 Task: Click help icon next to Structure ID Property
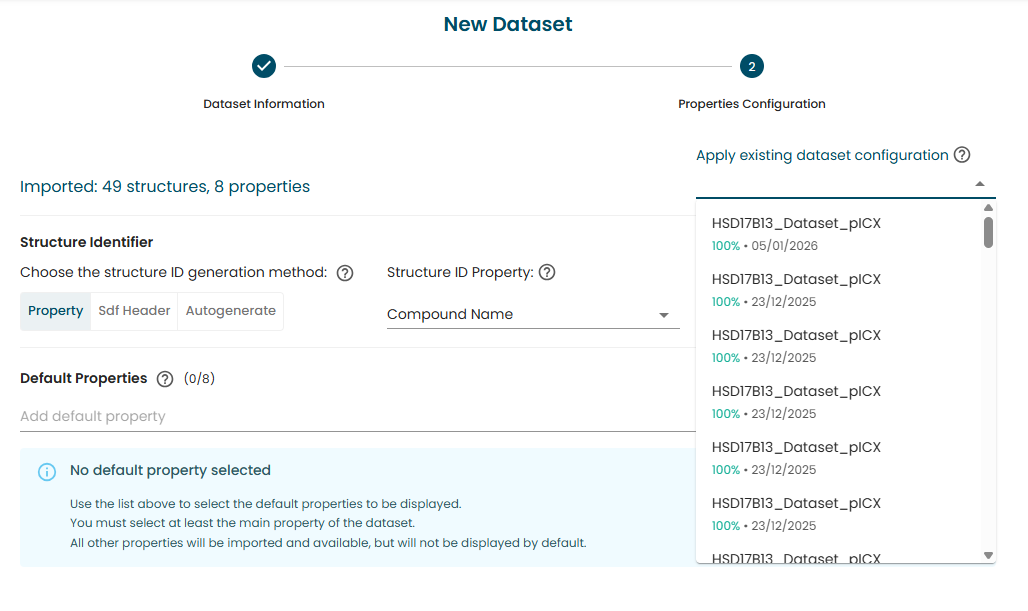[x=547, y=272]
